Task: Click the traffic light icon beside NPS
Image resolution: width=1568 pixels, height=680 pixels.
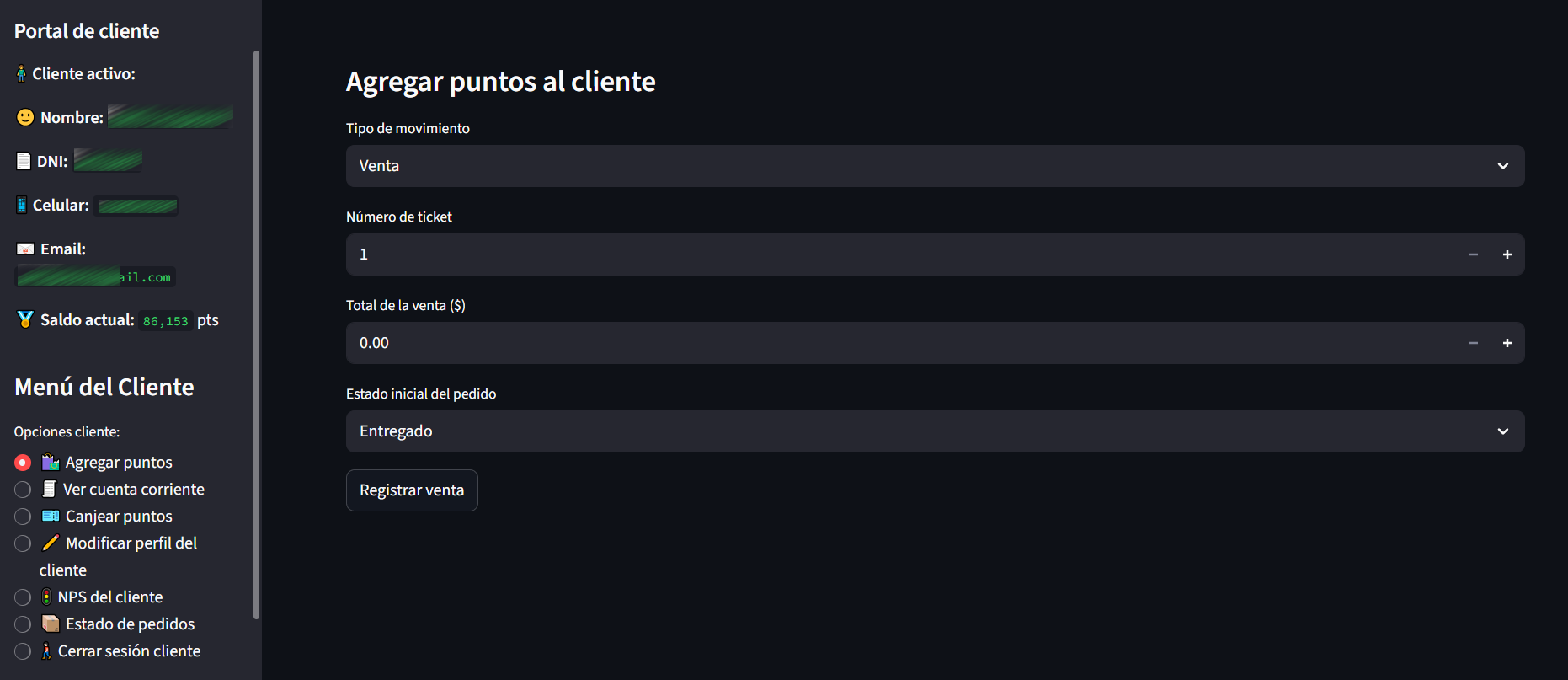Action: pos(46,597)
